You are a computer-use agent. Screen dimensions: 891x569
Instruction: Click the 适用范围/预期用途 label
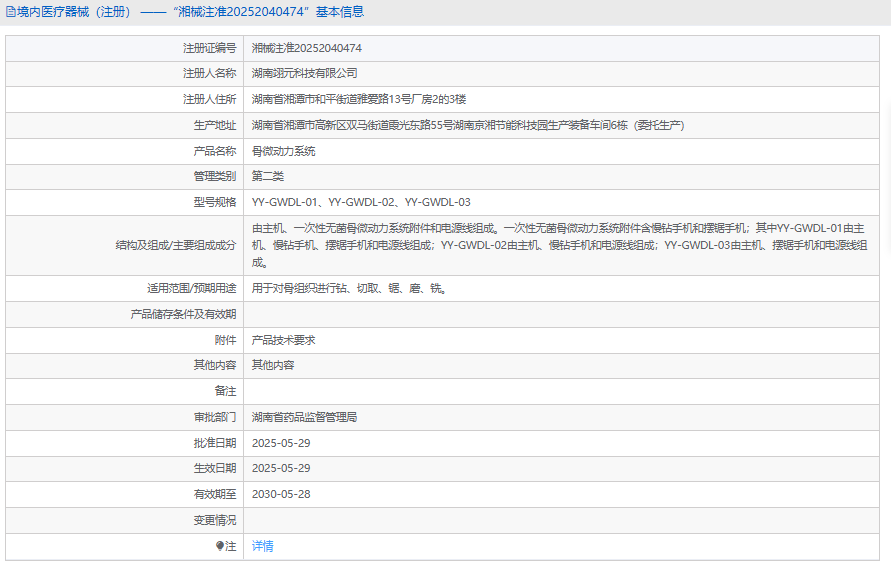[x=191, y=288]
